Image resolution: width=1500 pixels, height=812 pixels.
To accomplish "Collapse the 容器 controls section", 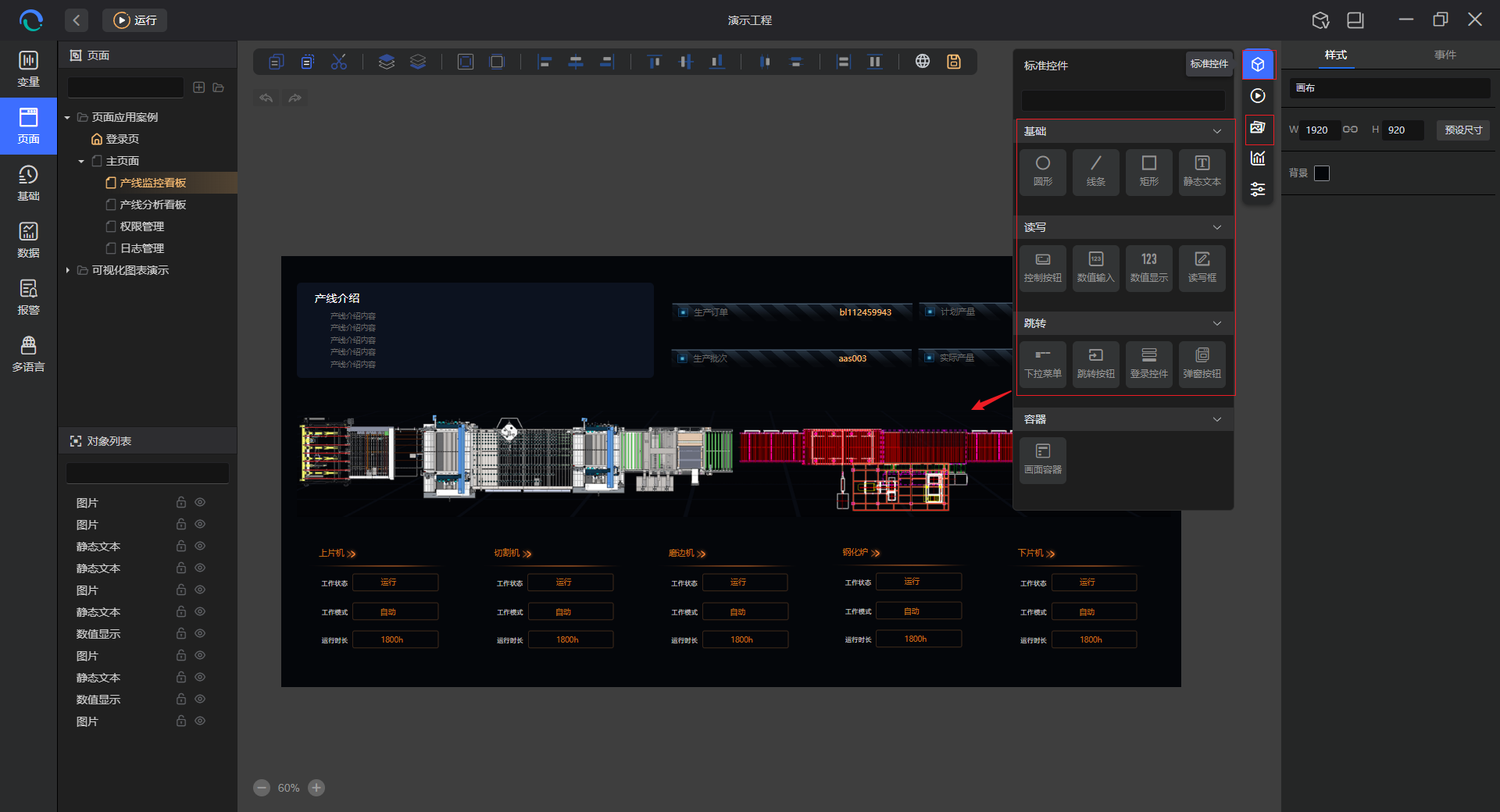I will point(1217,419).
